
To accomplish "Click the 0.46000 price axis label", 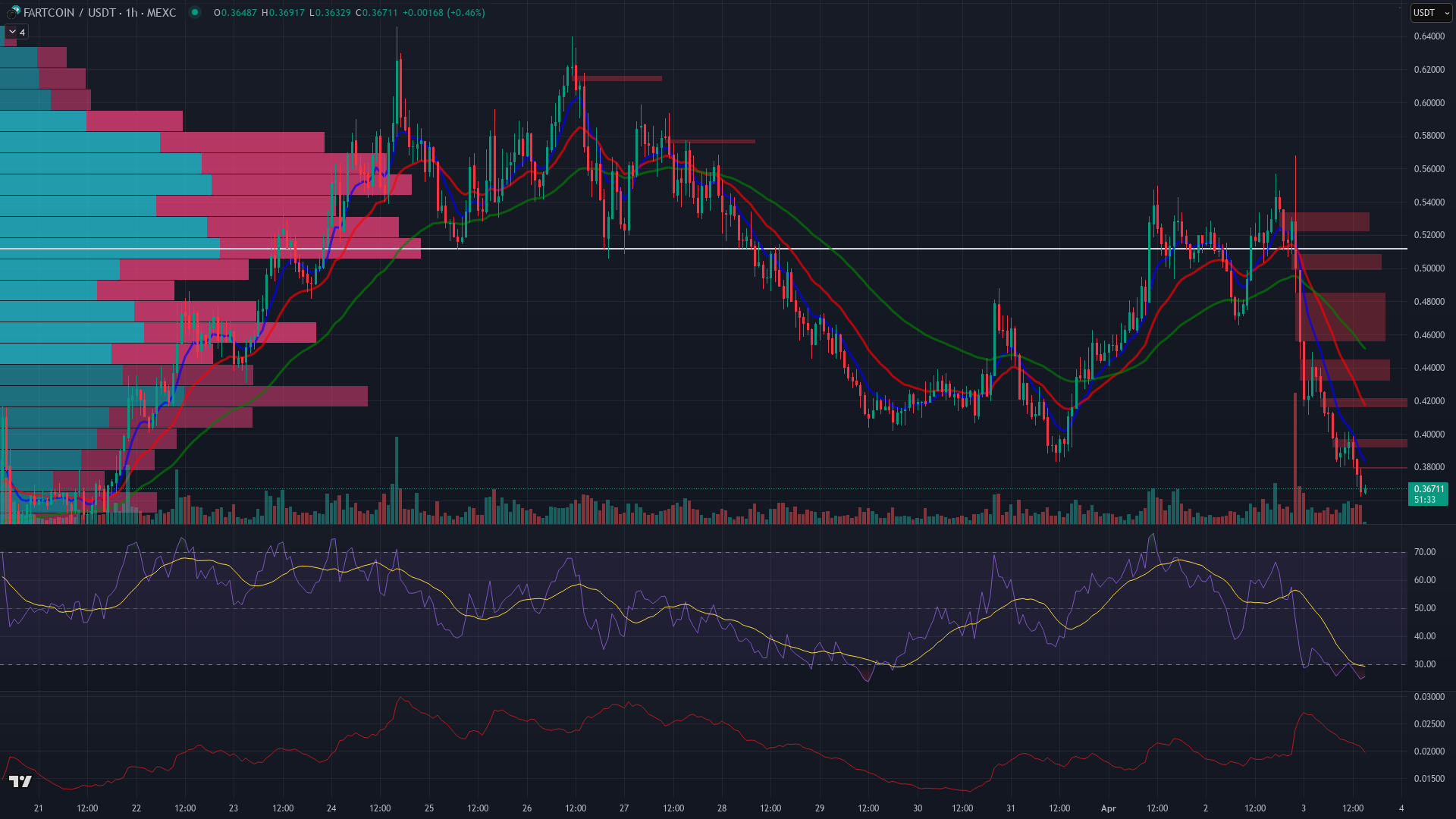I will [x=1429, y=335].
